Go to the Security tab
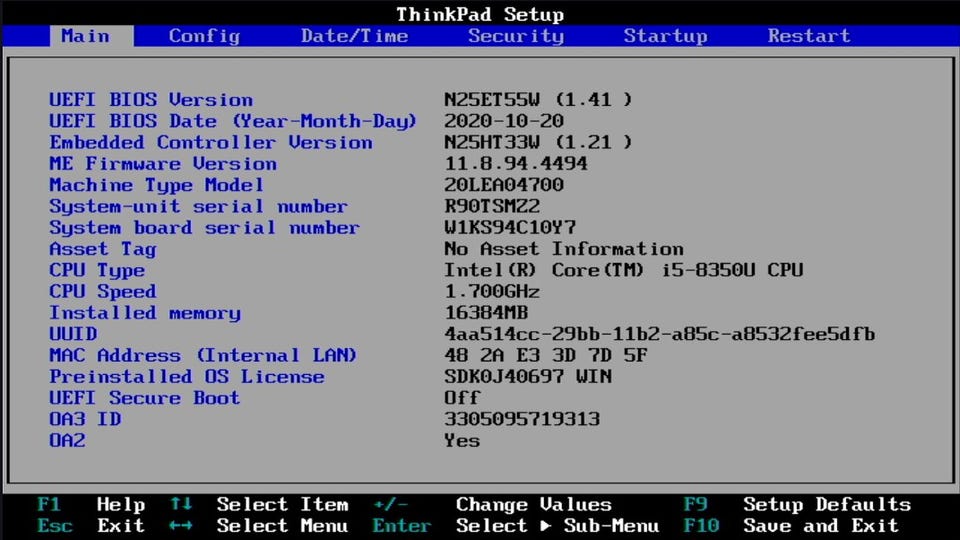The image size is (960, 540). coord(516,36)
